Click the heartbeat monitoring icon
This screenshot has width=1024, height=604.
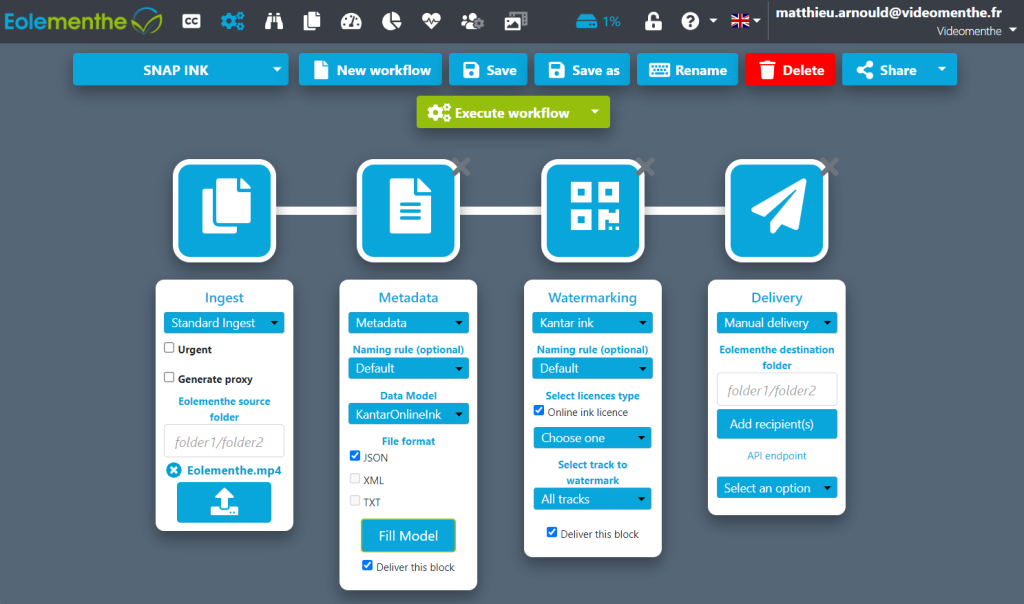(x=431, y=22)
